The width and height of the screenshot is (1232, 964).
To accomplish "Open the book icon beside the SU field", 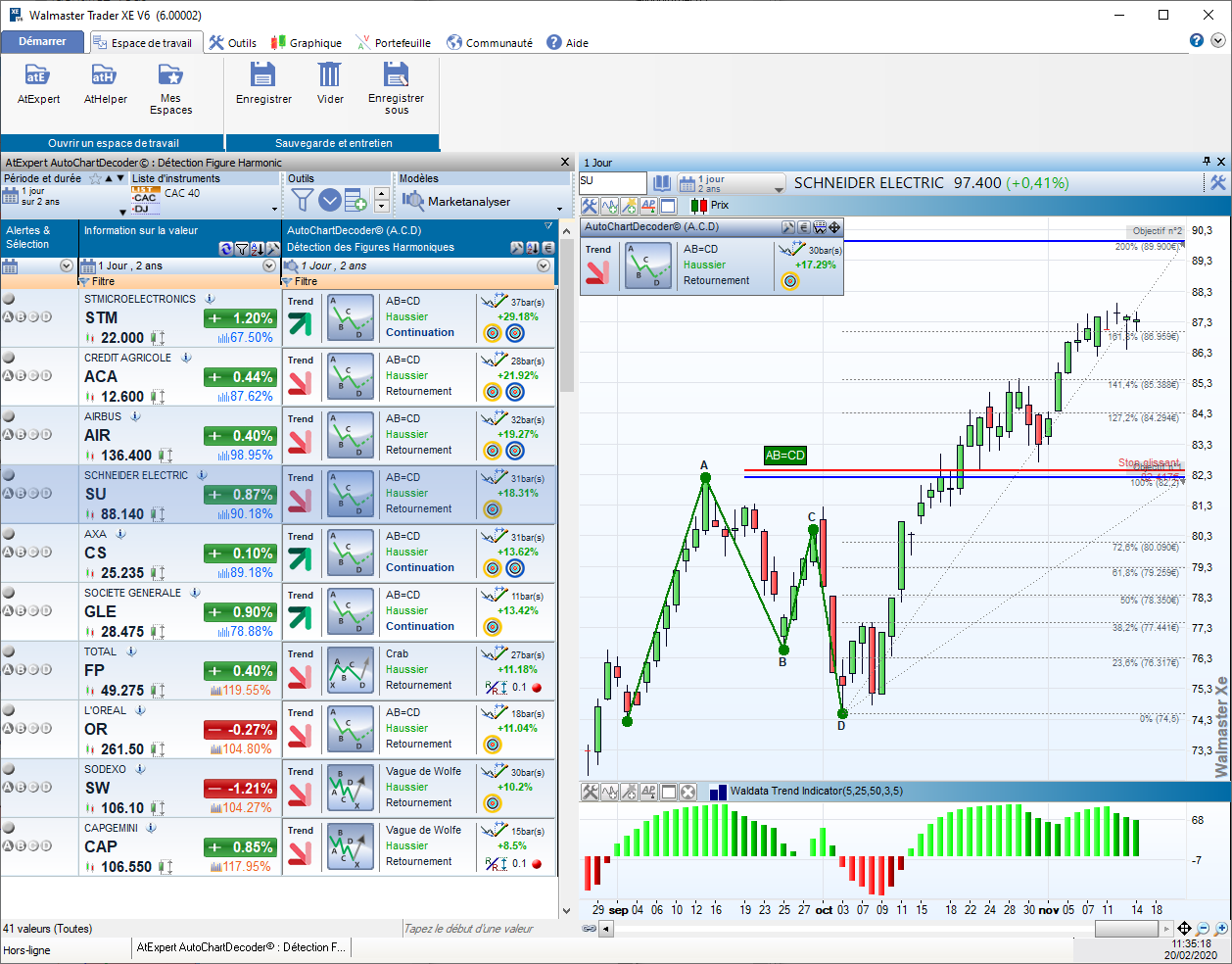I will (663, 183).
